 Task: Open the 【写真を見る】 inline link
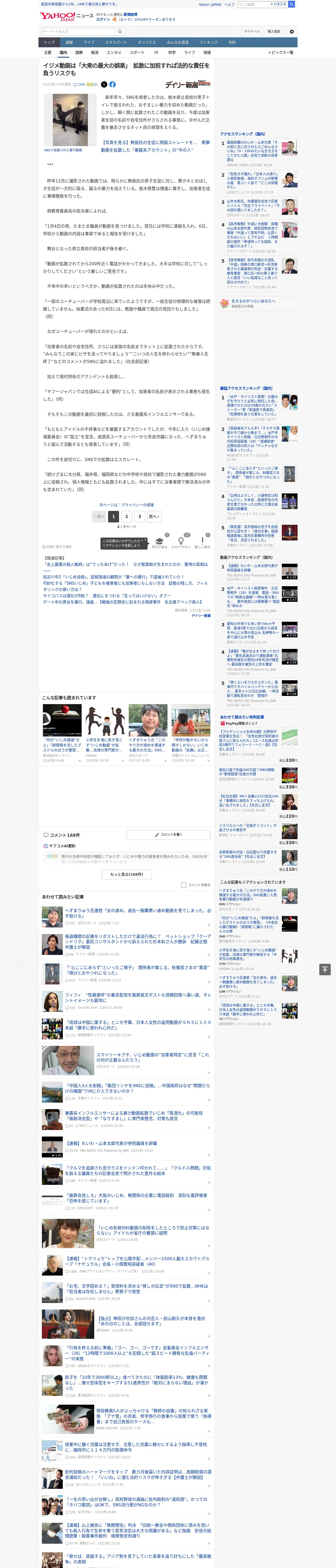tap(155, 146)
